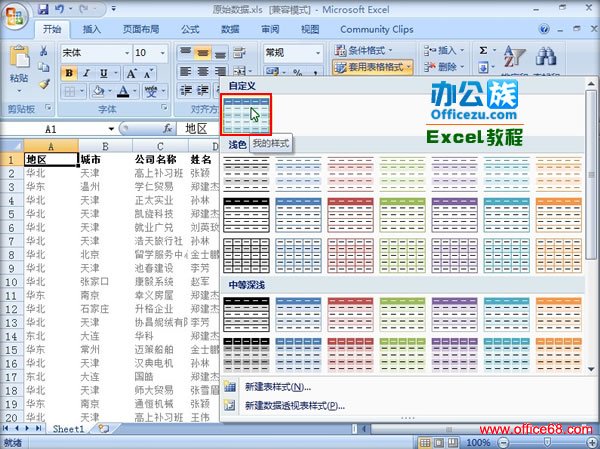Switch to Page Break Preview in status bar
This screenshot has height=449, width=600.
coord(453,443)
